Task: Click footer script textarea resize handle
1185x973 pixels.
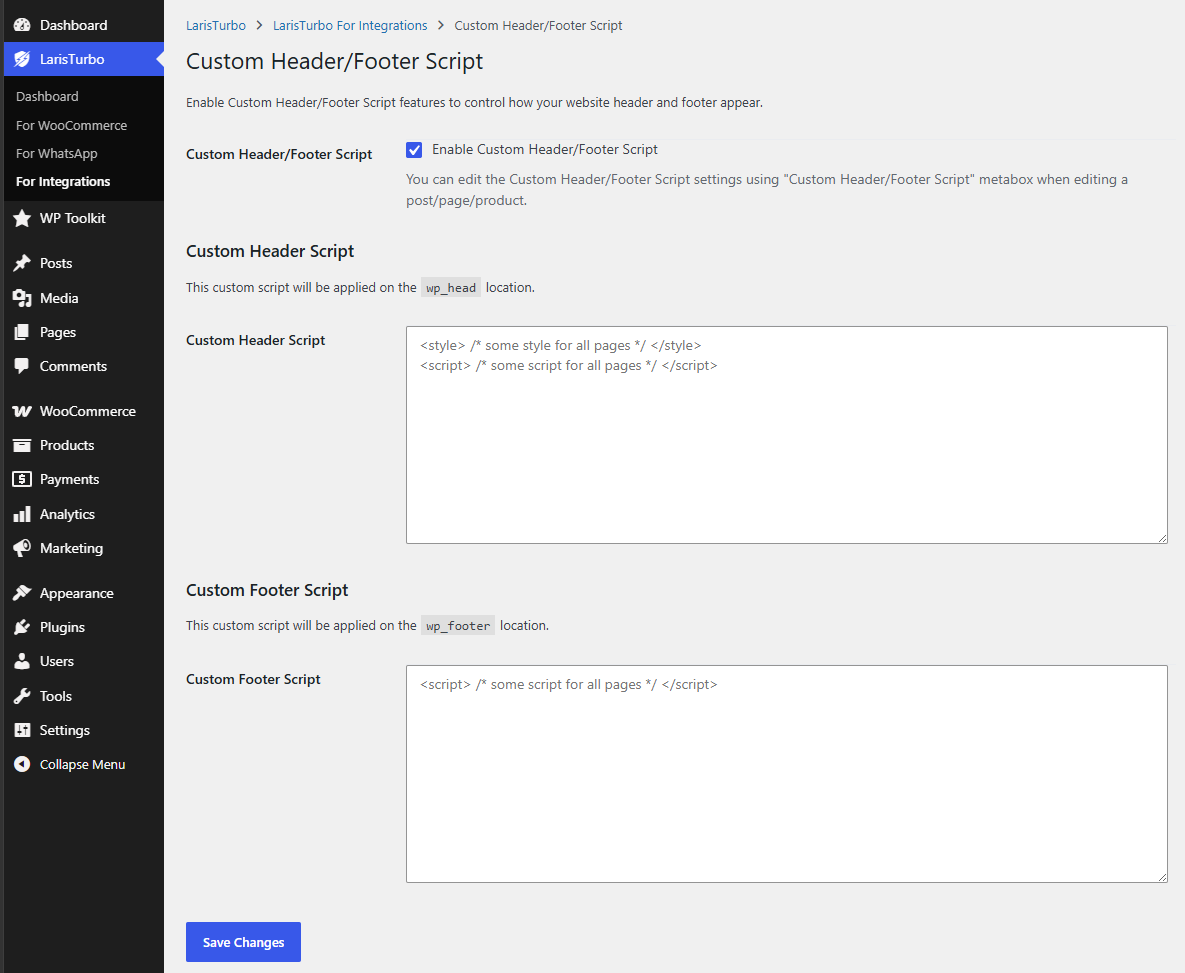Action: [x=1162, y=877]
